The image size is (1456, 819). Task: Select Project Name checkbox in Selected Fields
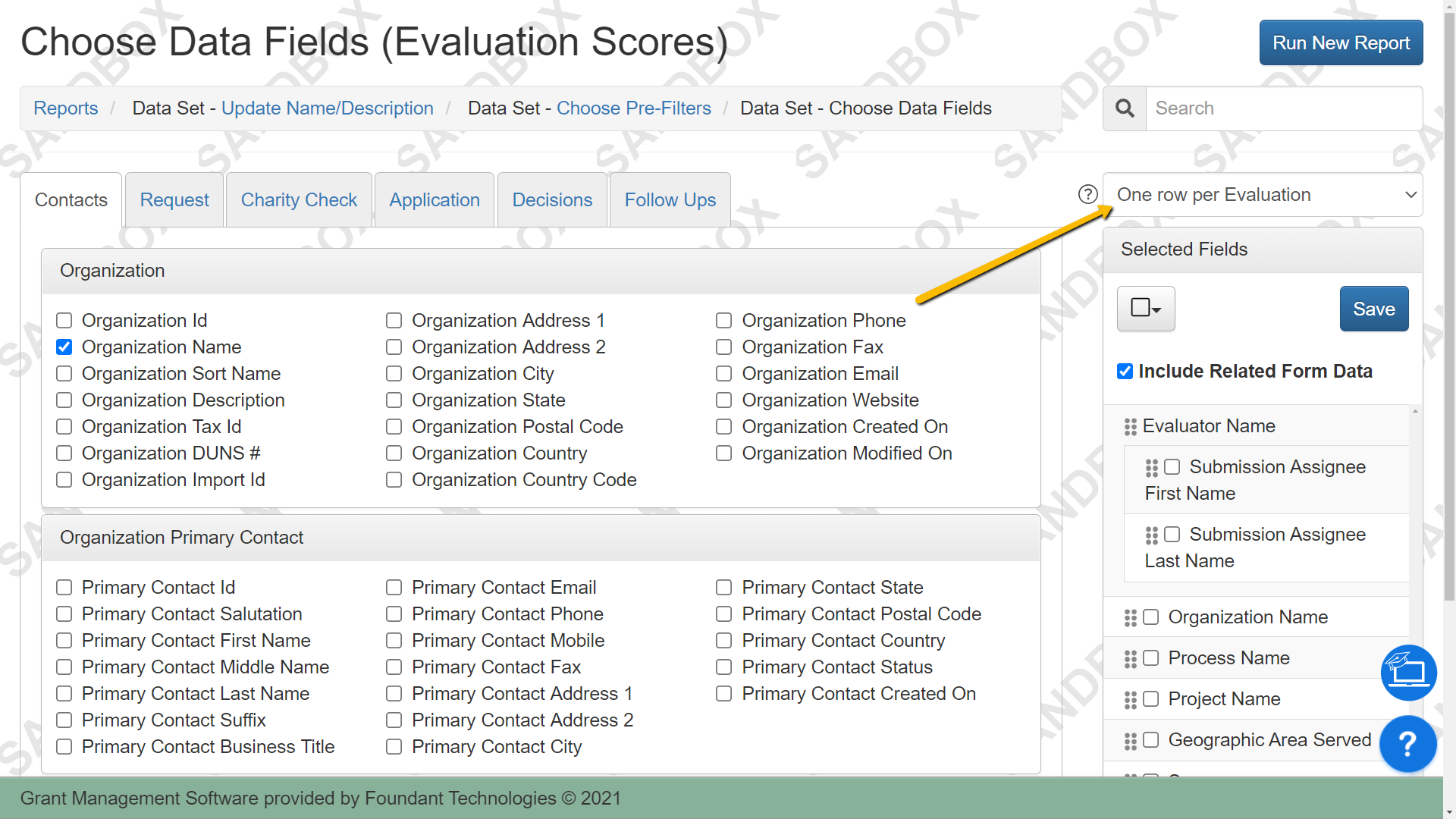tap(1151, 699)
